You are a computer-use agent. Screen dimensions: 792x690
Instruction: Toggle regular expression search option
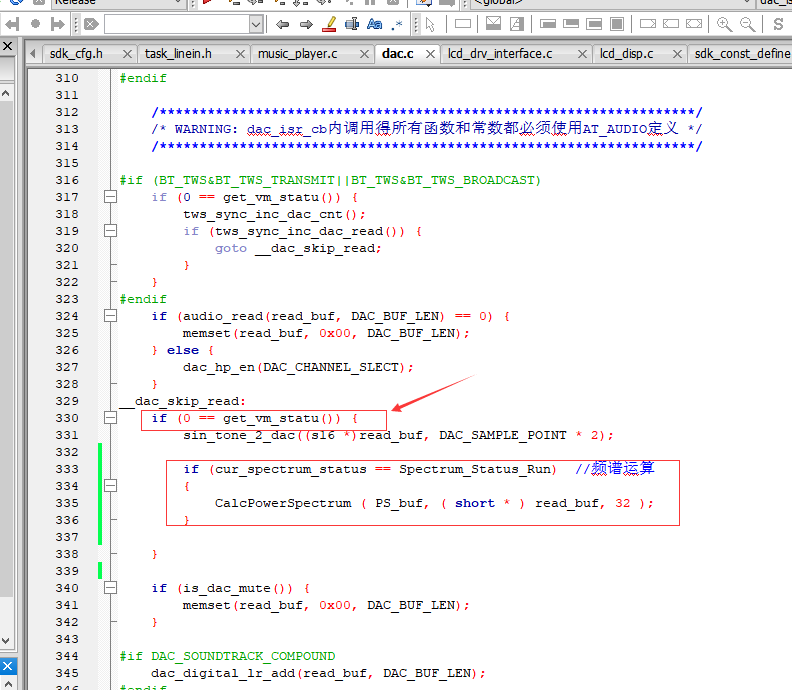398,24
